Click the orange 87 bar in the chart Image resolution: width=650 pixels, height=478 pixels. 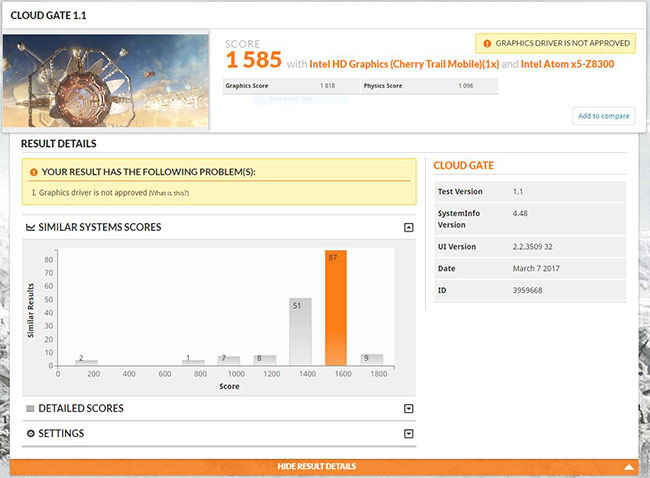pyautogui.click(x=336, y=308)
